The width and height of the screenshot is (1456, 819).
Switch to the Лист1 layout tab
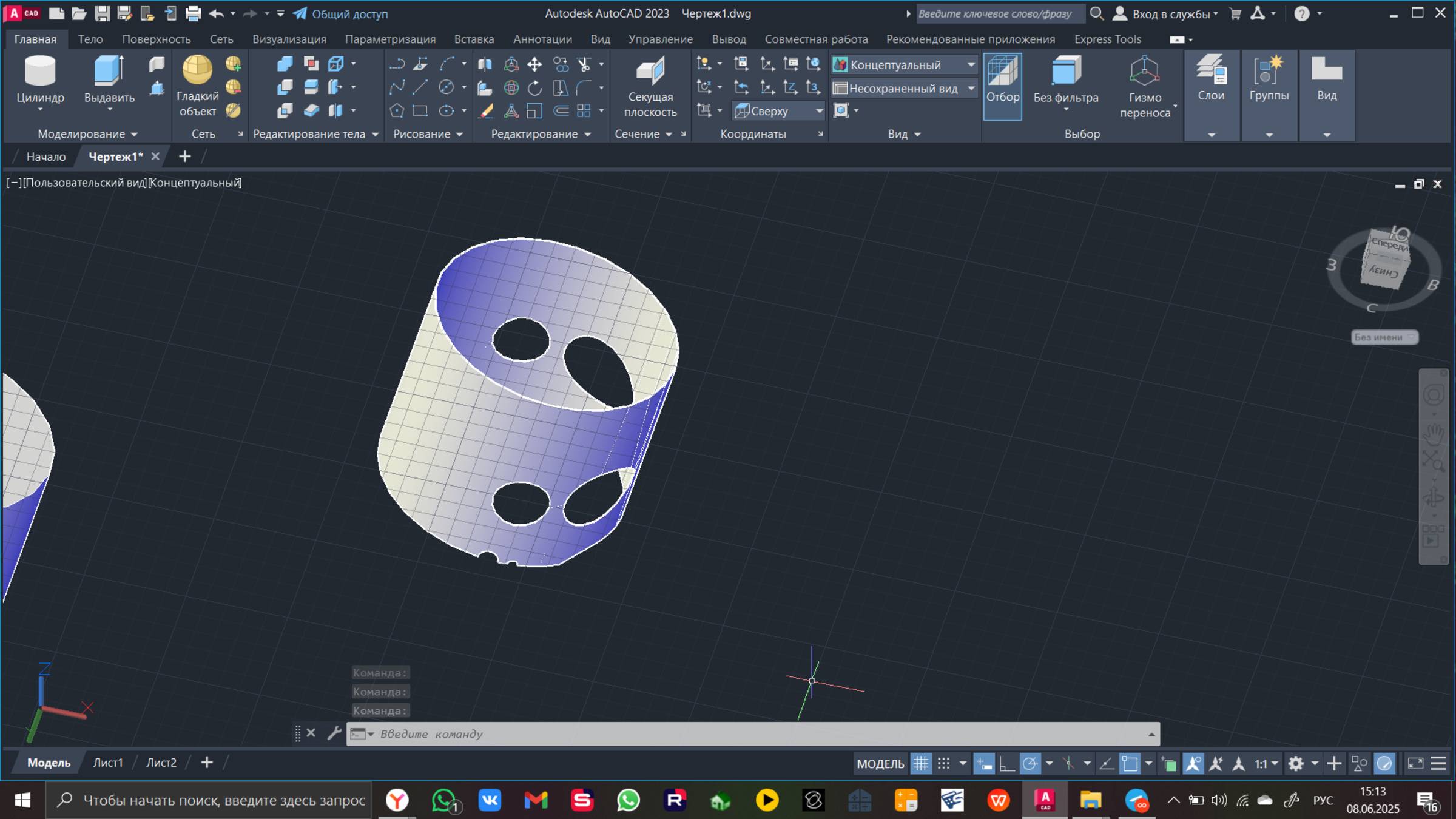tap(108, 763)
